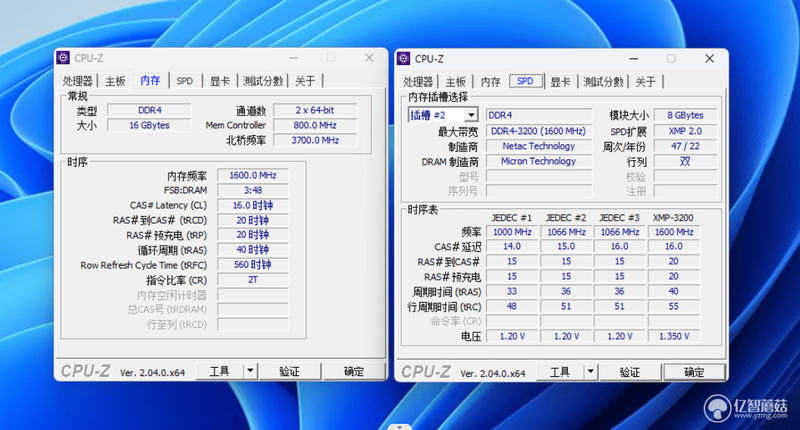Select 内存 tab in left CPU-Z window
The image size is (800, 430).
[x=150, y=80]
